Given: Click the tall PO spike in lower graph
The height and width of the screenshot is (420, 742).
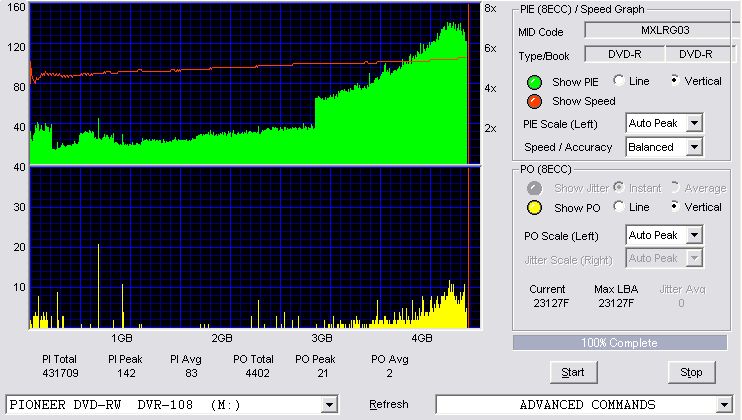Looking at the screenshot, I should pos(98,286).
